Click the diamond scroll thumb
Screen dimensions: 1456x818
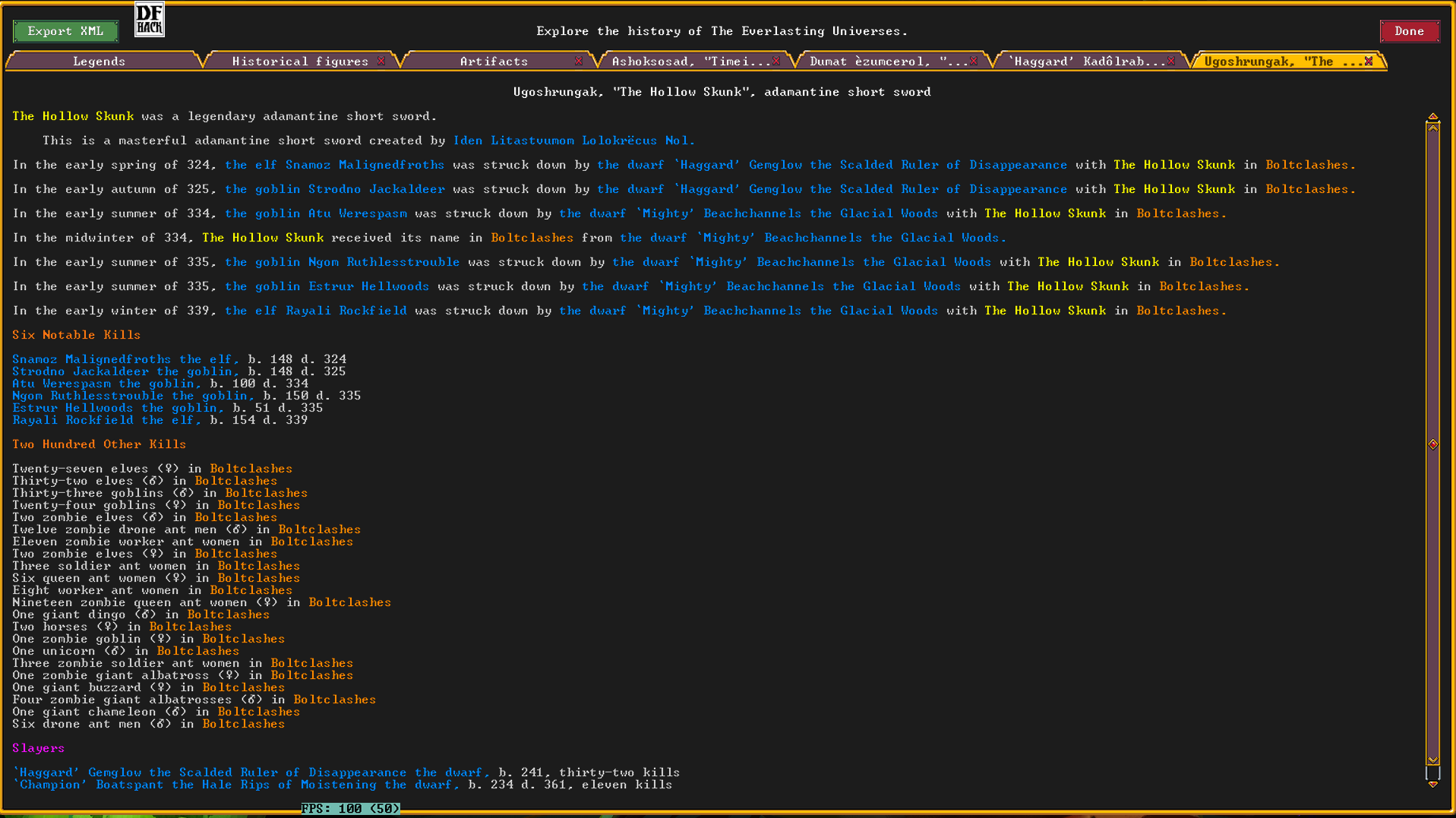1433,444
